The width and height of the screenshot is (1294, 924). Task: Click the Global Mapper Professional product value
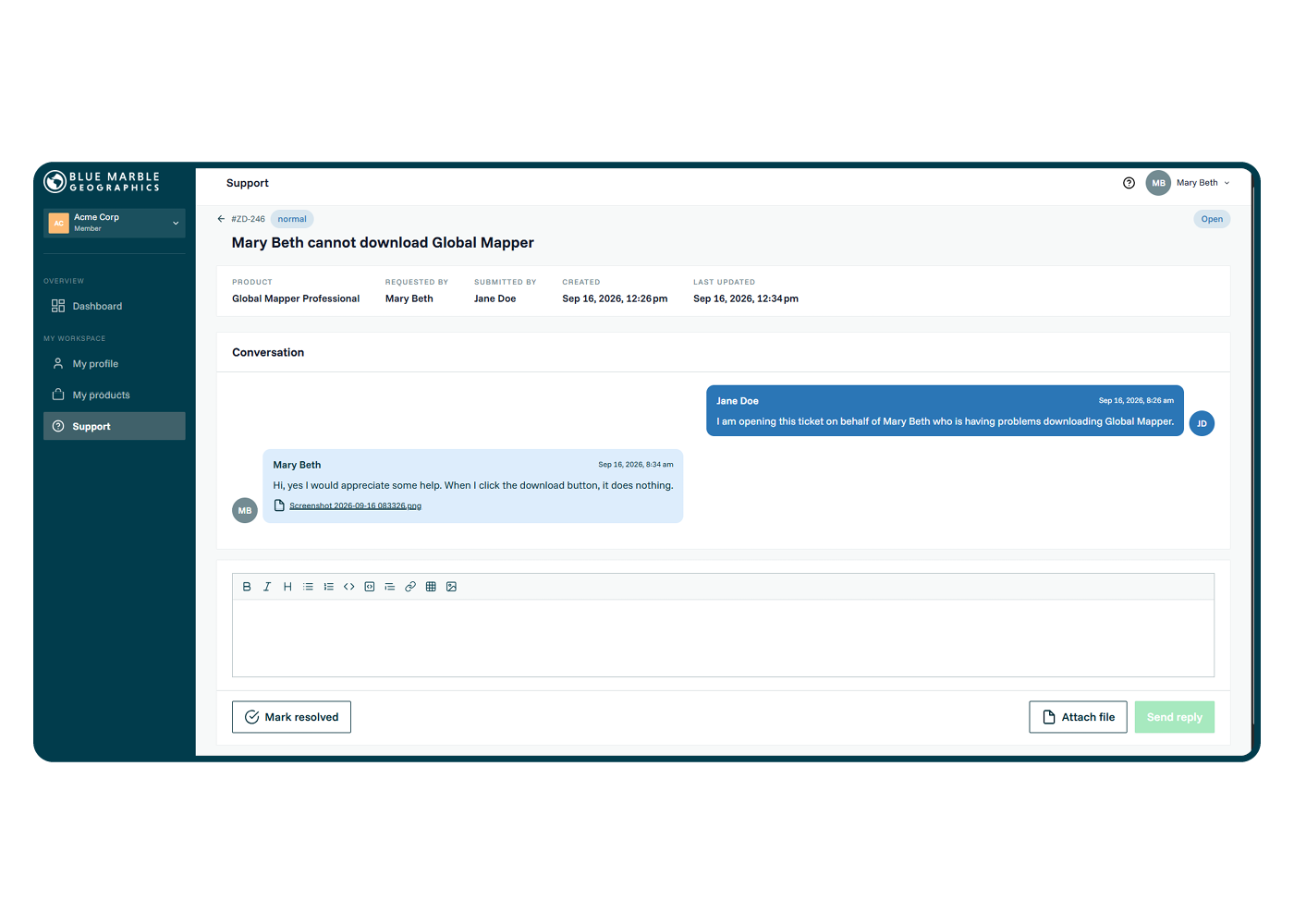click(x=296, y=298)
